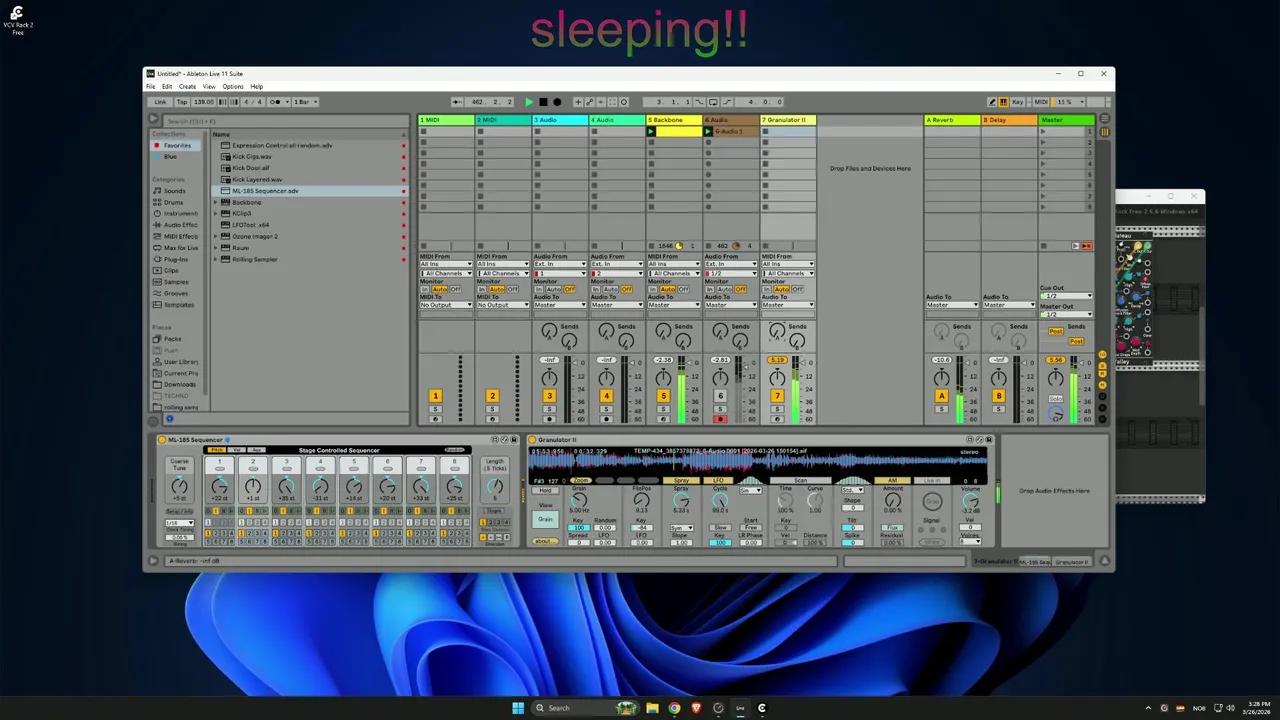This screenshot has height=720, width=1280.
Task: Open the File menu
Action: pos(151,87)
